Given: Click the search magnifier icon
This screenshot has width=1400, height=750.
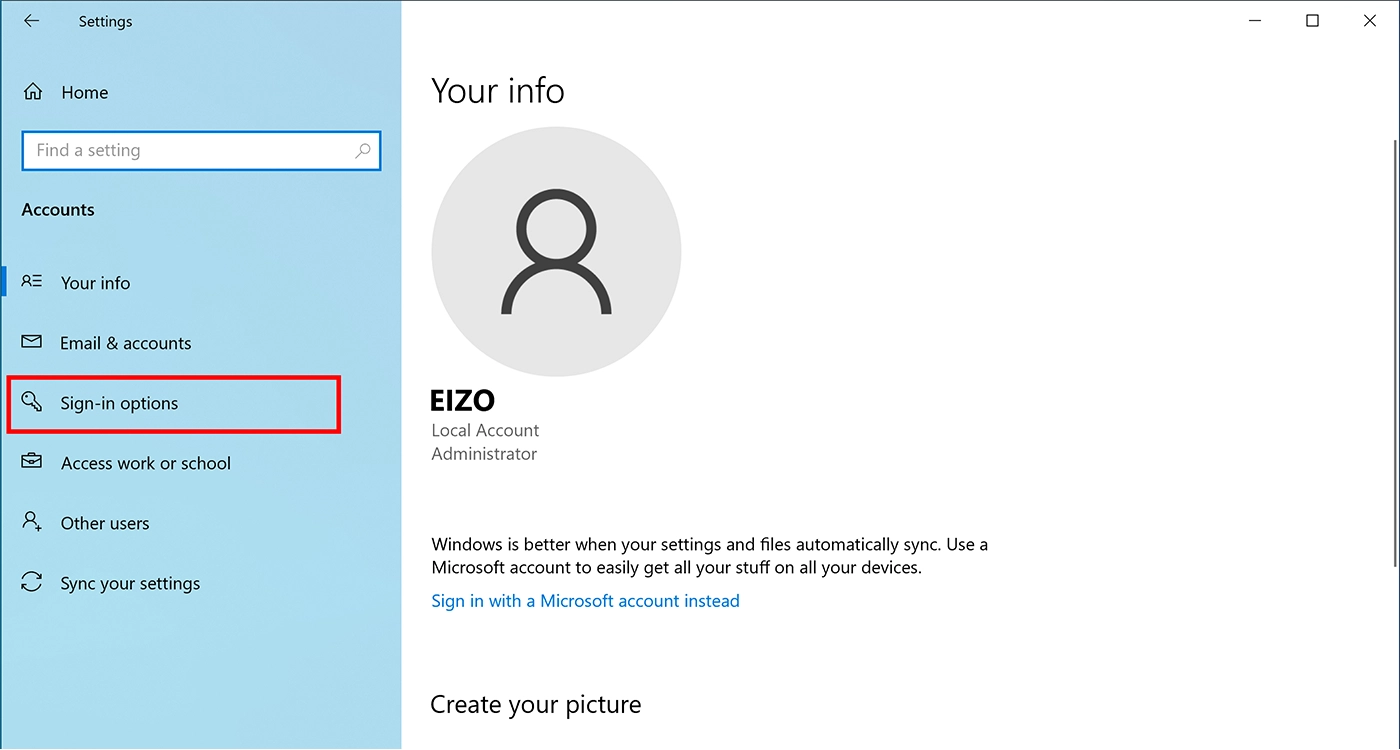Looking at the screenshot, I should coord(363,151).
